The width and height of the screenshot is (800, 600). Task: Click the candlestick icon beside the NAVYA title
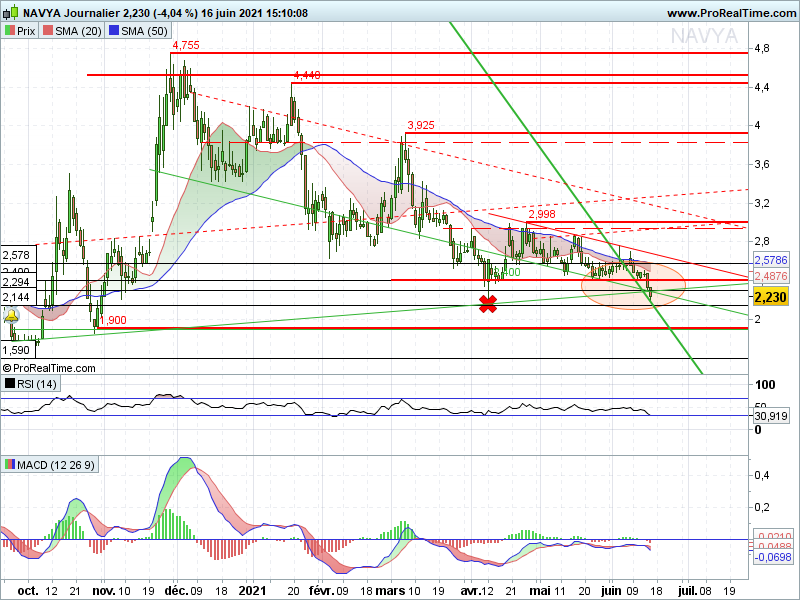(11, 12)
